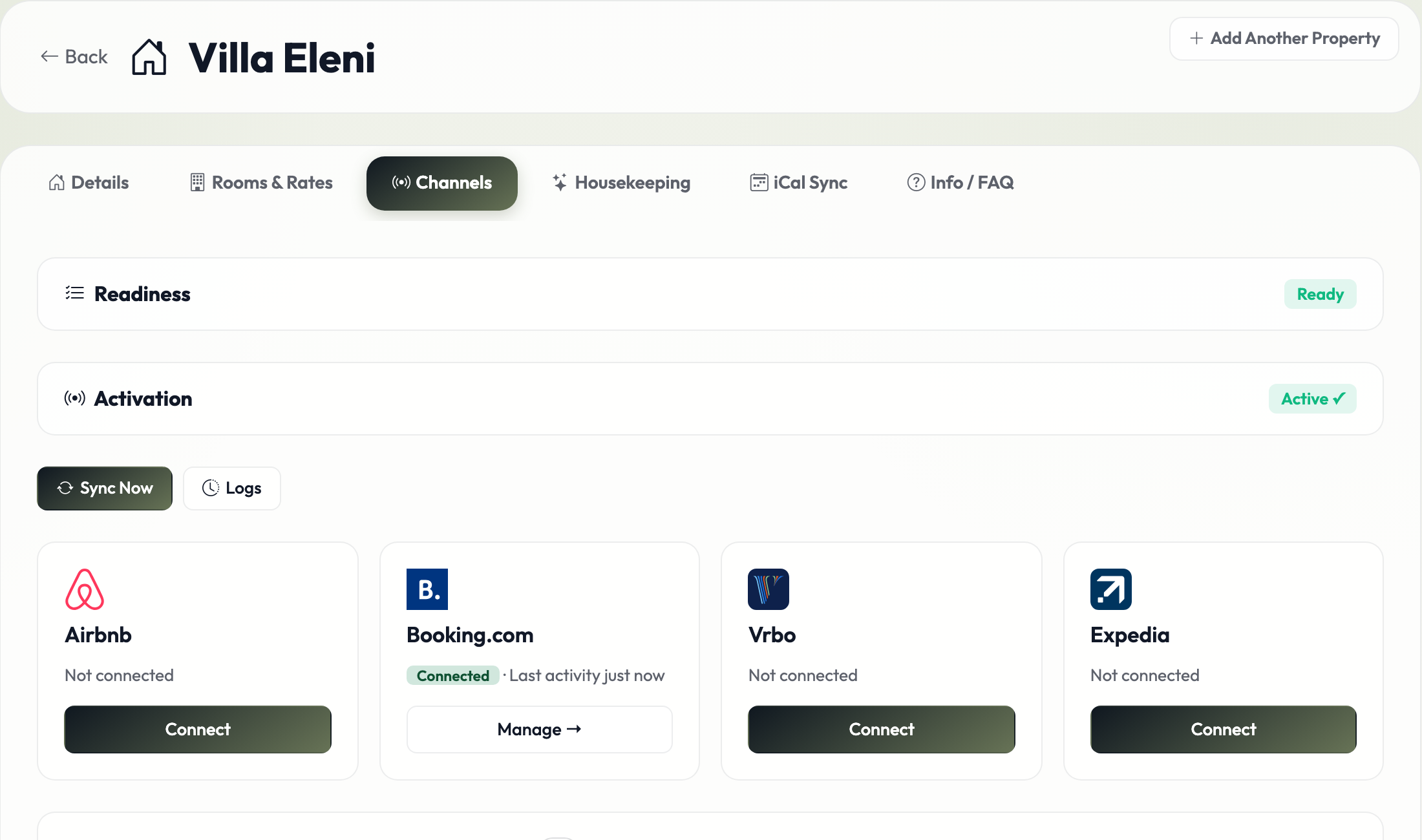Screen dimensions: 1422x840
Task: Expand the Readiness section
Action: pyautogui.click(x=710, y=294)
